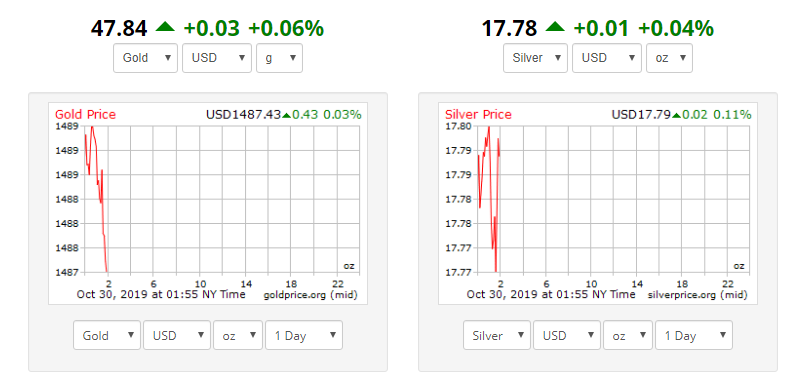
Task: Open the top Gold metal dropdown
Action: (x=145, y=58)
